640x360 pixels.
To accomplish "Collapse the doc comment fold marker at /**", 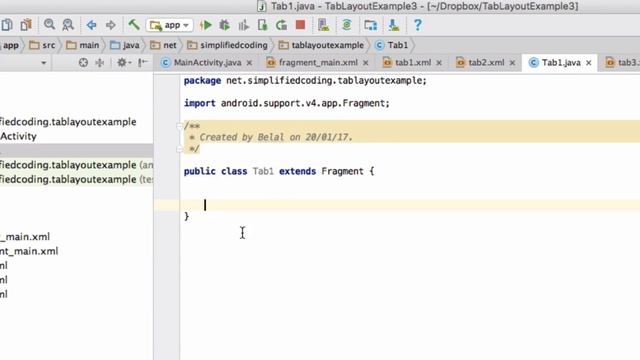I will click(x=179, y=126).
